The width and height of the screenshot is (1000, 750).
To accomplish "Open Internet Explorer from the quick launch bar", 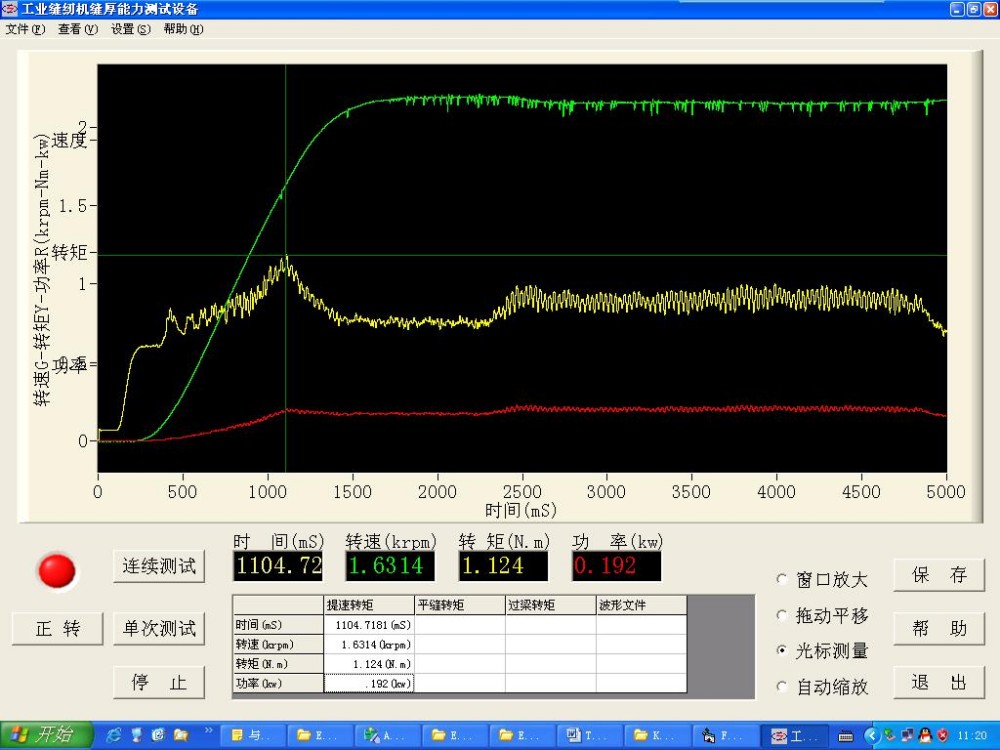I will tap(114, 735).
